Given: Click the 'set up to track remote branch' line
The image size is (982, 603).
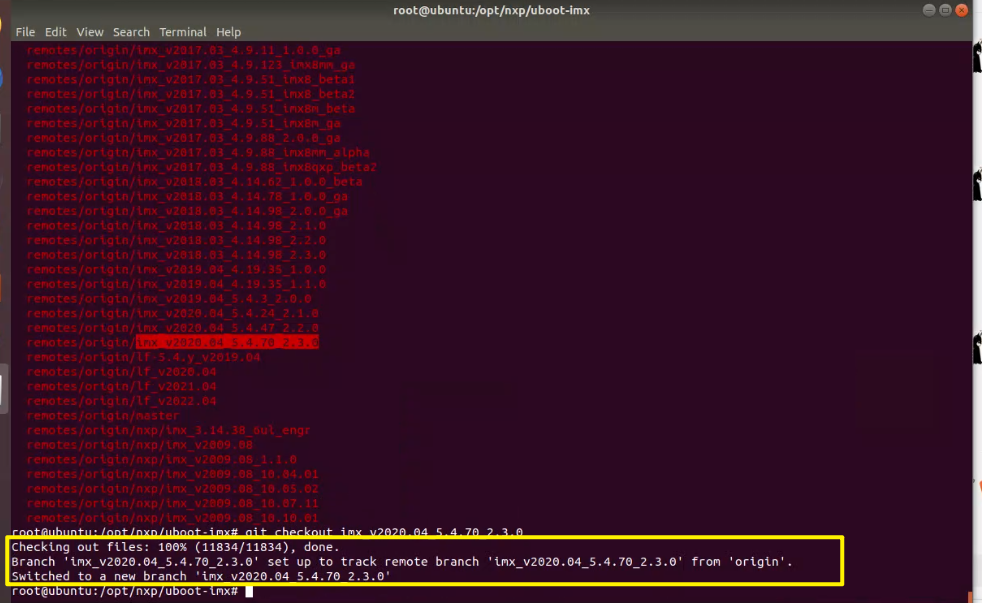Looking at the screenshot, I should pyautogui.click(x=402, y=562).
